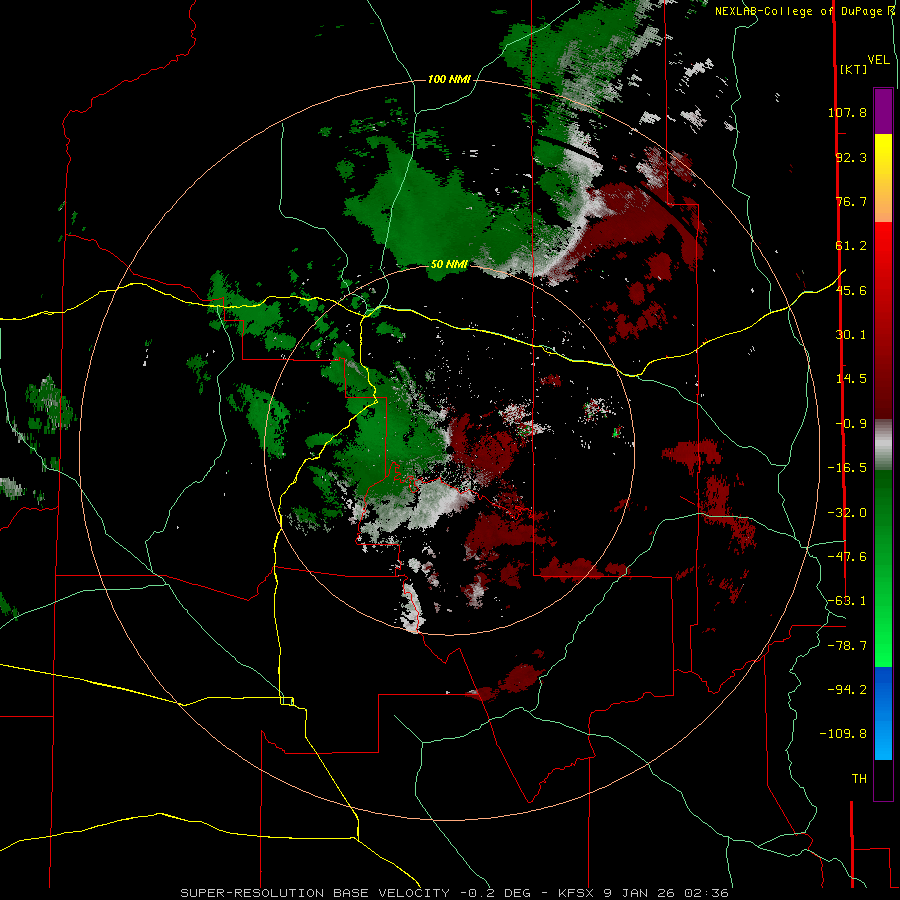Click the VEL legend title
The width and height of the screenshot is (900, 900).
[x=878, y=60]
